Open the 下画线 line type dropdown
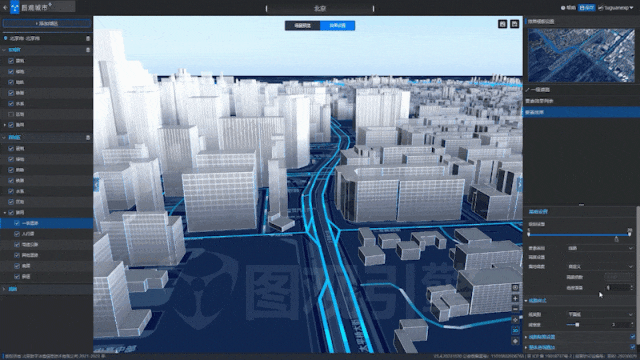 pyautogui.click(x=600, y=314)
